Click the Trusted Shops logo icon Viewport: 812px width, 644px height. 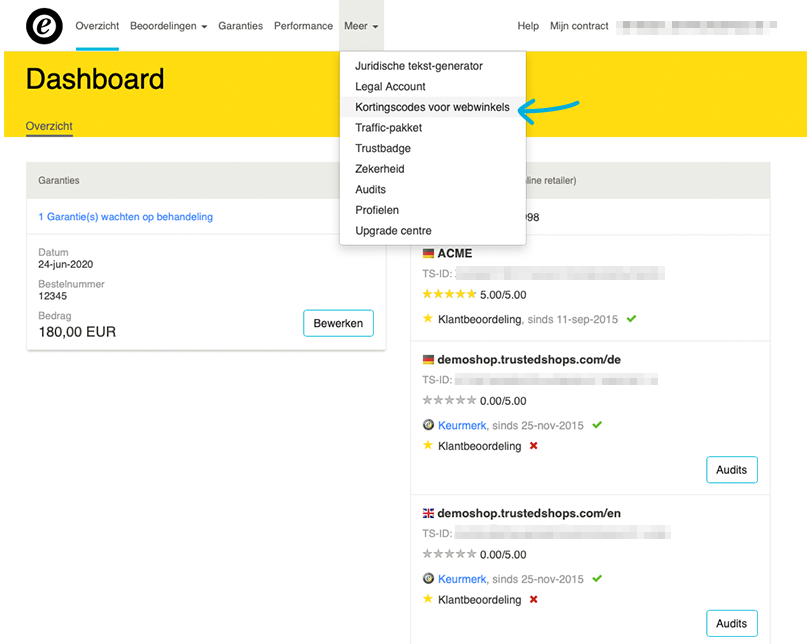coord(44,26)
